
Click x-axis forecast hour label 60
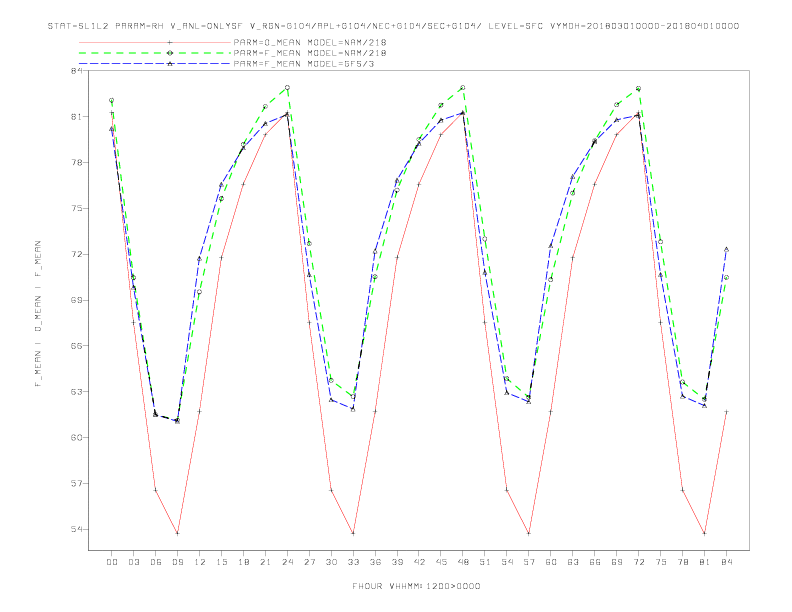[551, 562]
